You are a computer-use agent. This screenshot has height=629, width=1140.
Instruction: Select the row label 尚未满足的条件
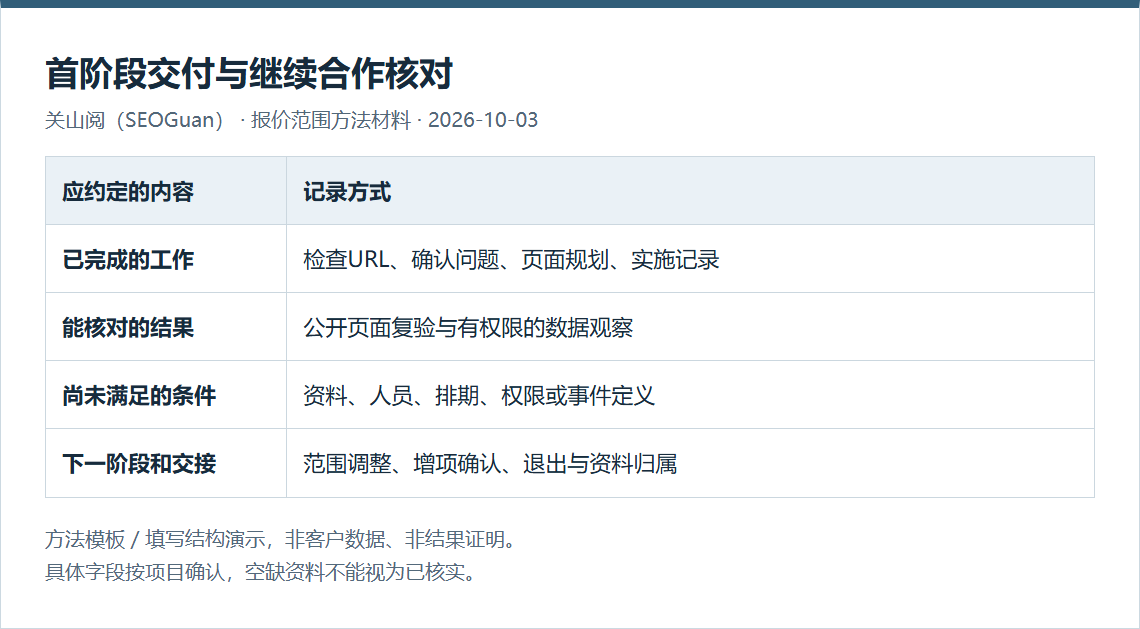click(139, 396)
